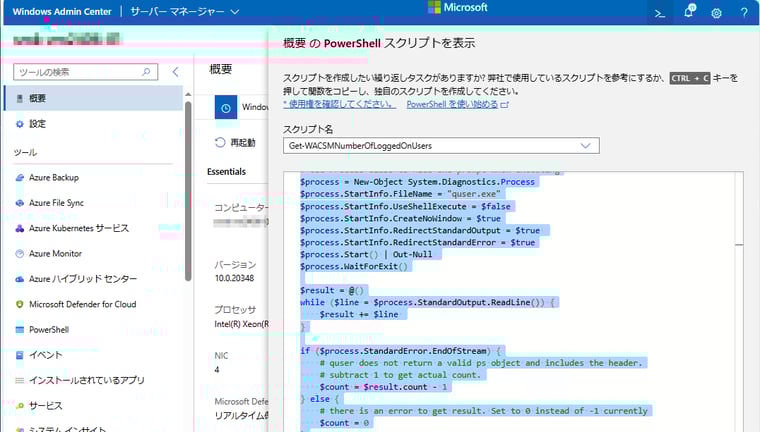The height and width of the screenshot is (432, 760).
Task: Click the Microsoft logo in the header
Action: (458, 7)
